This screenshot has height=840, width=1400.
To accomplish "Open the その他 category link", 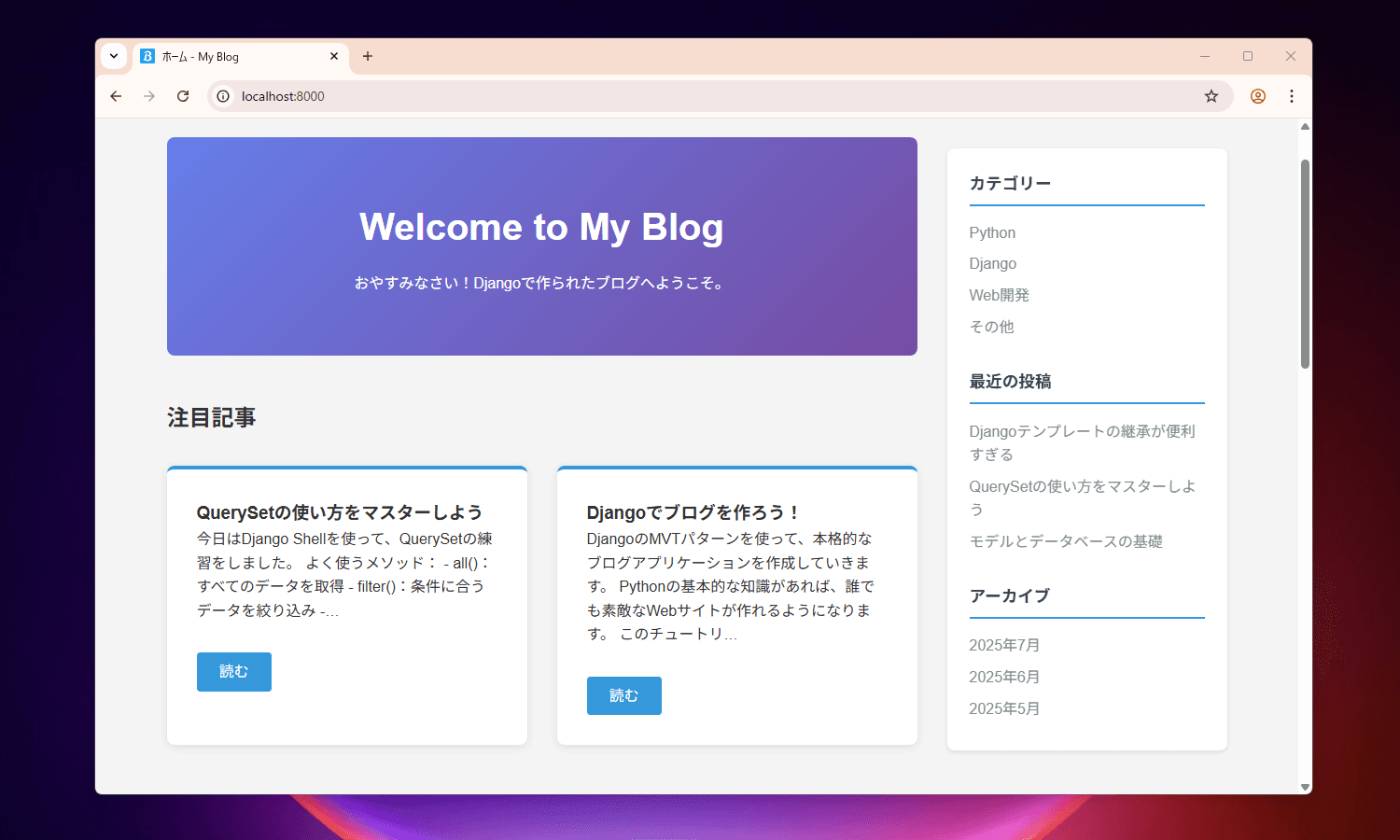I will pos(991,327).
